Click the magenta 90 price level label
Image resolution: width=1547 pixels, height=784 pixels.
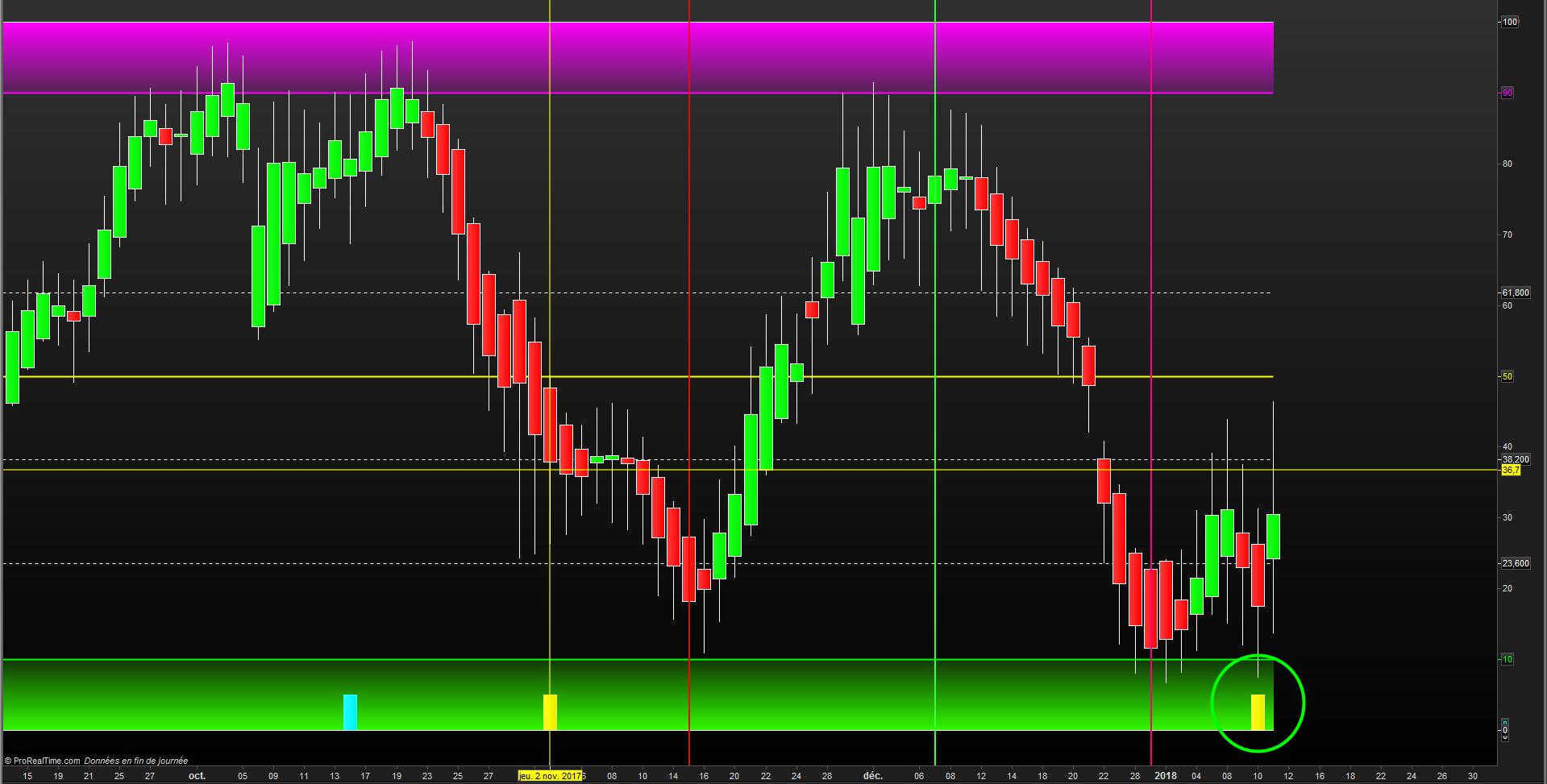1507,93
